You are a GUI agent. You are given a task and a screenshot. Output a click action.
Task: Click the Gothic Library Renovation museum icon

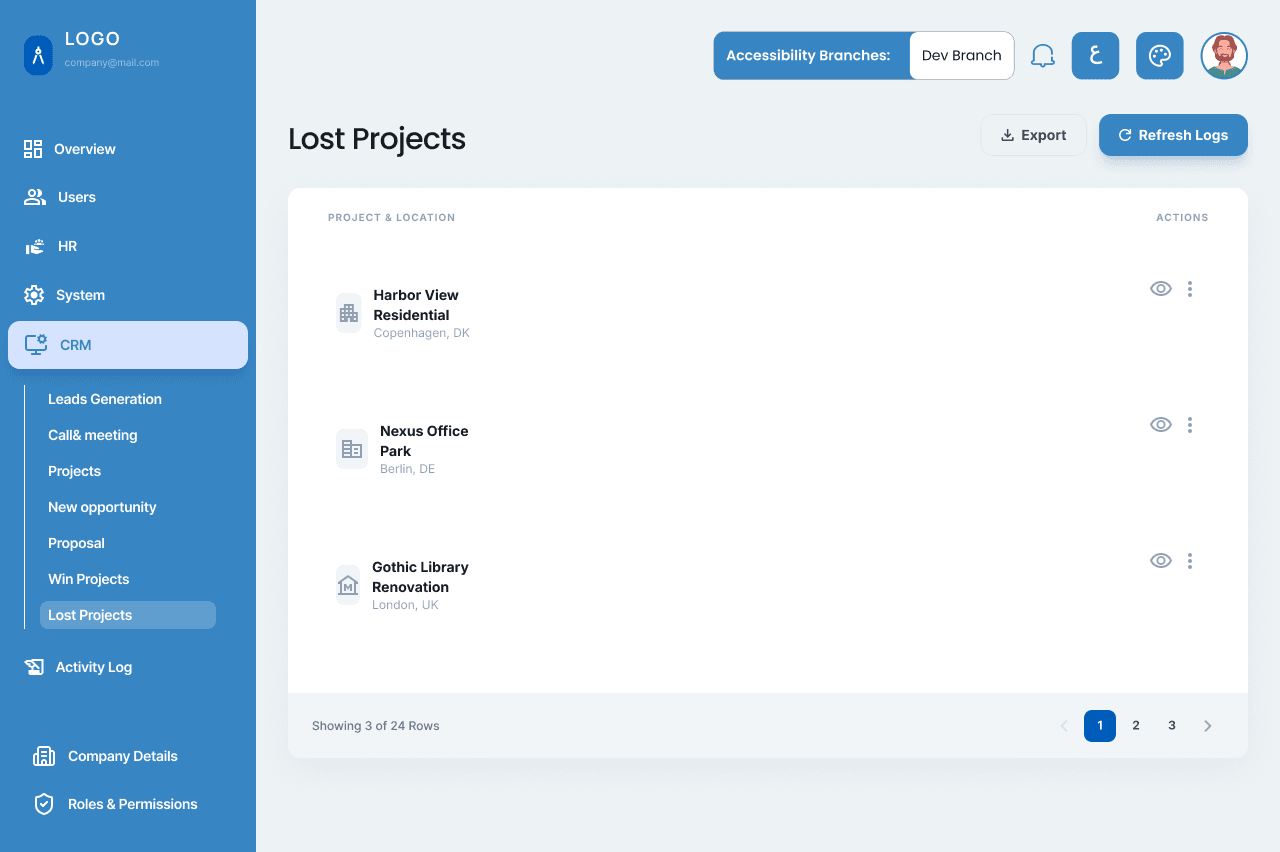point(348,585)
